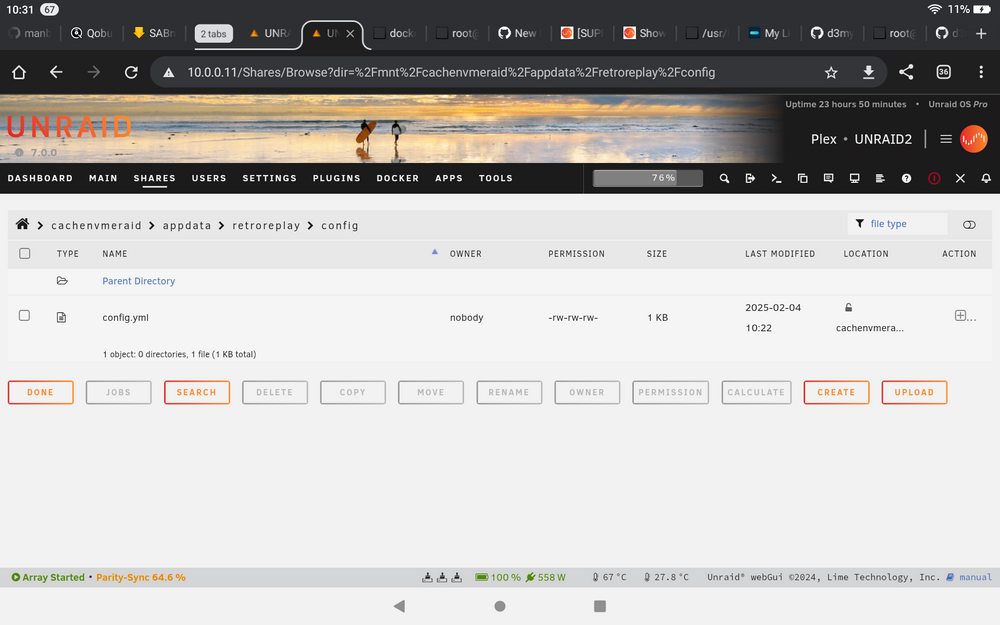Click the orange Plex avatar icon

point(974,139)
